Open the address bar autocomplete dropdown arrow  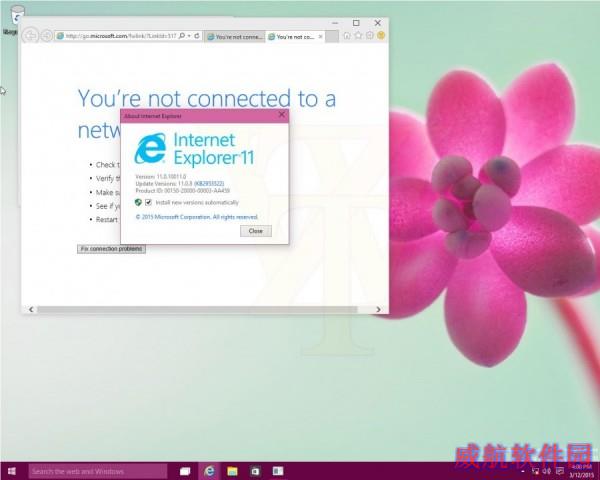[189, 36]
